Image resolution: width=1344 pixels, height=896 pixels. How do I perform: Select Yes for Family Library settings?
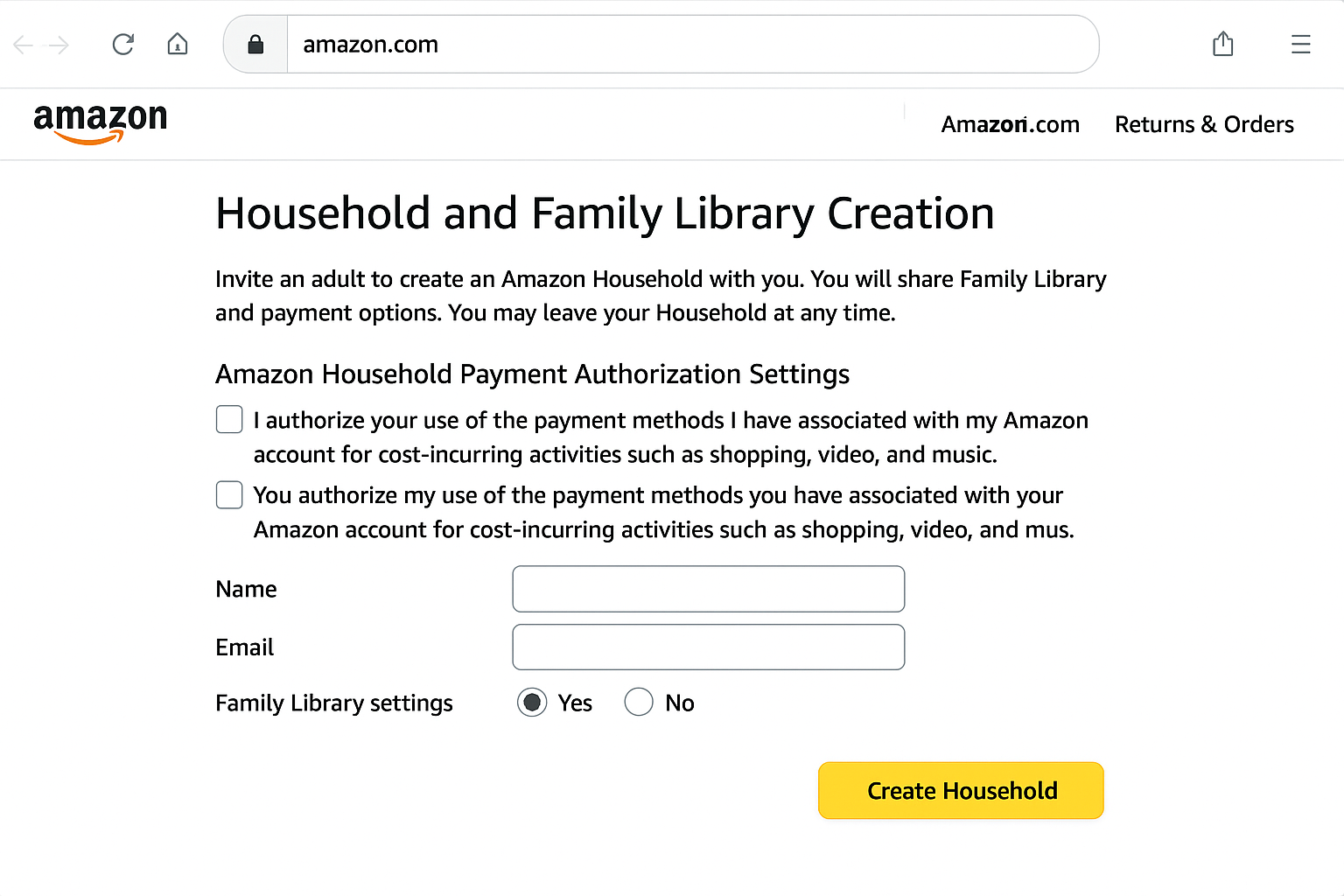(531, 702)
